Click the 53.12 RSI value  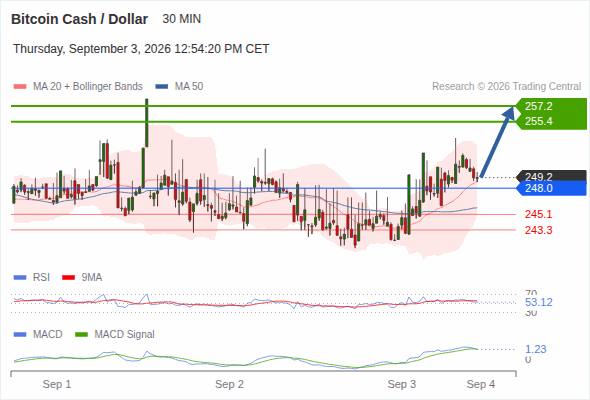538,302
